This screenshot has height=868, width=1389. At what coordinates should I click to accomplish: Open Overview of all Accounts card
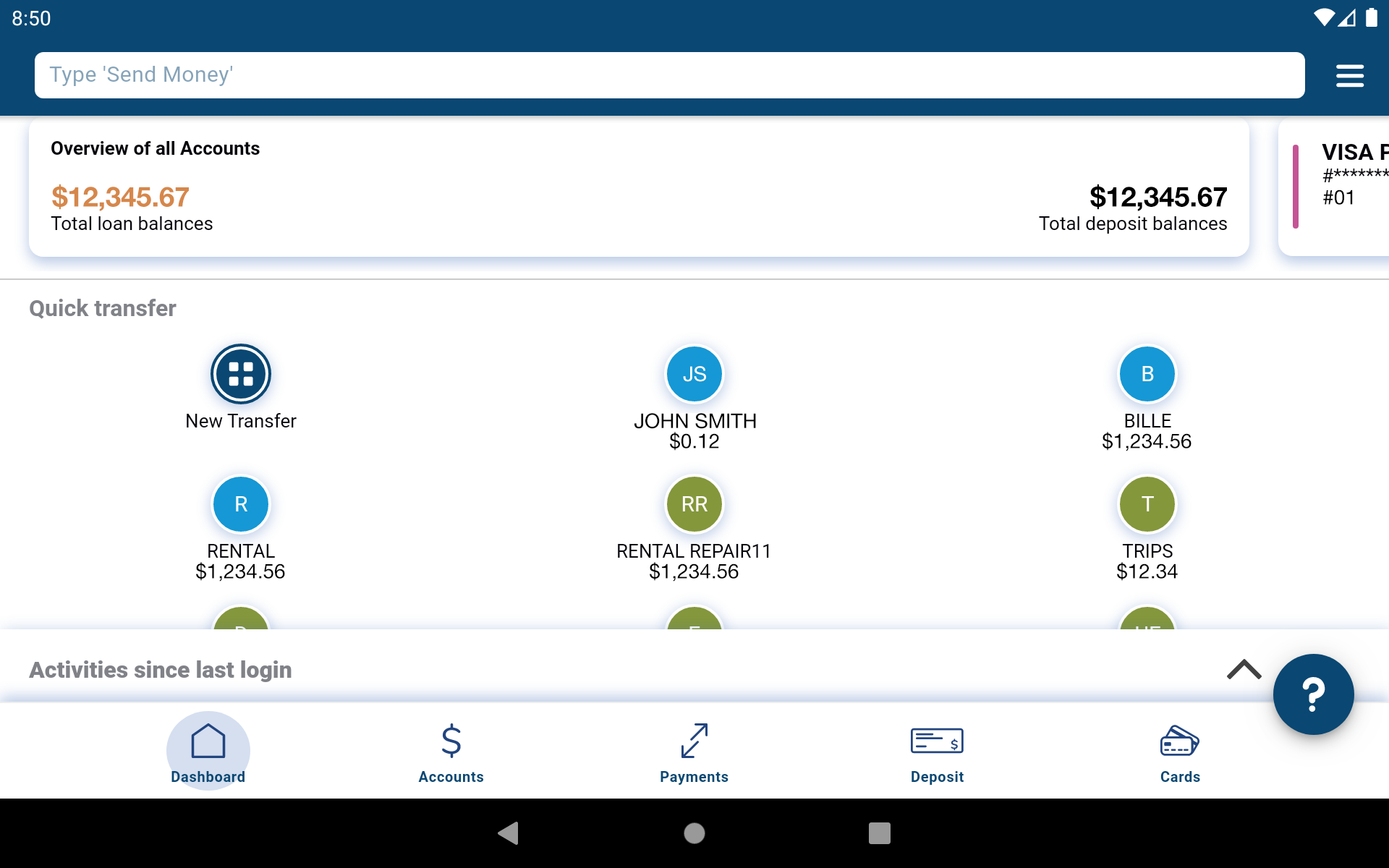point(639,187)
